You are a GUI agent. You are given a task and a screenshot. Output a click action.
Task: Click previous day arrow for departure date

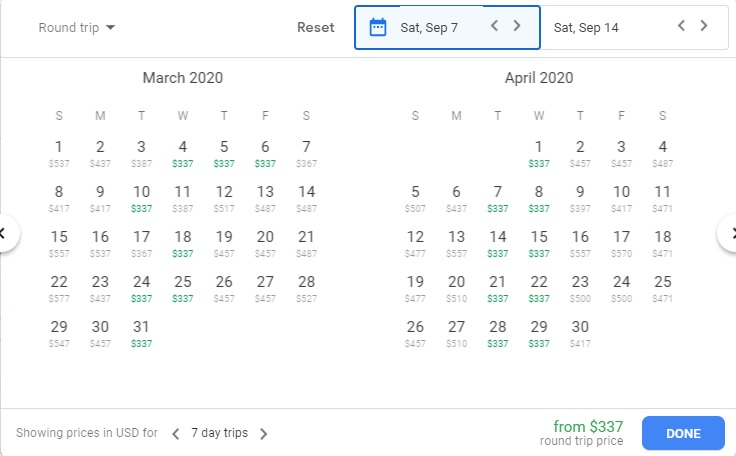[494, 26]
